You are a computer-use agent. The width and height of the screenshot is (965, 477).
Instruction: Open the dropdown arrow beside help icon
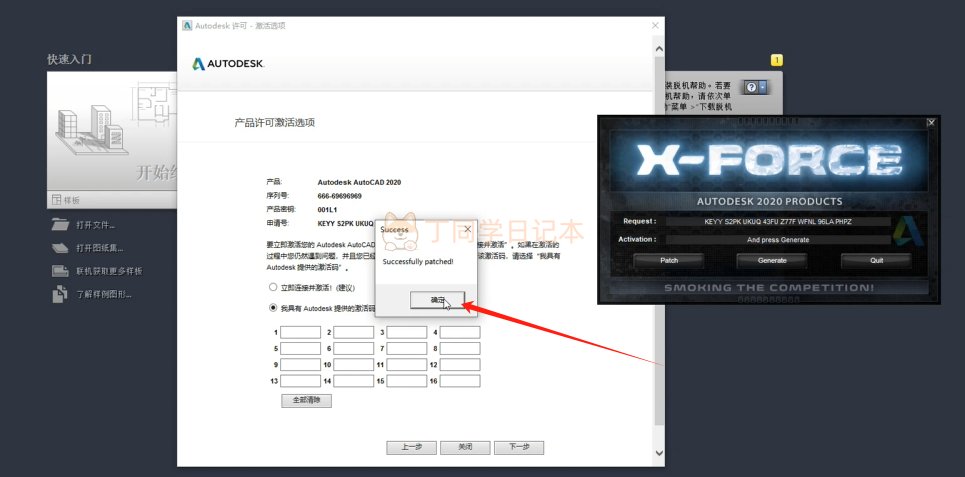point(763,87)
